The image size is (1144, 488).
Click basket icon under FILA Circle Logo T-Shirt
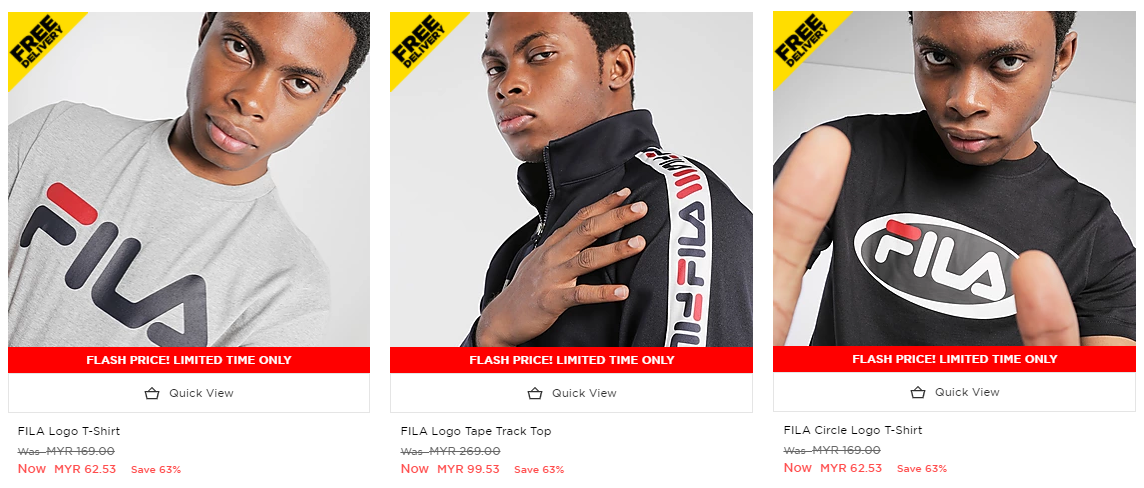click(x=918, y=392)
